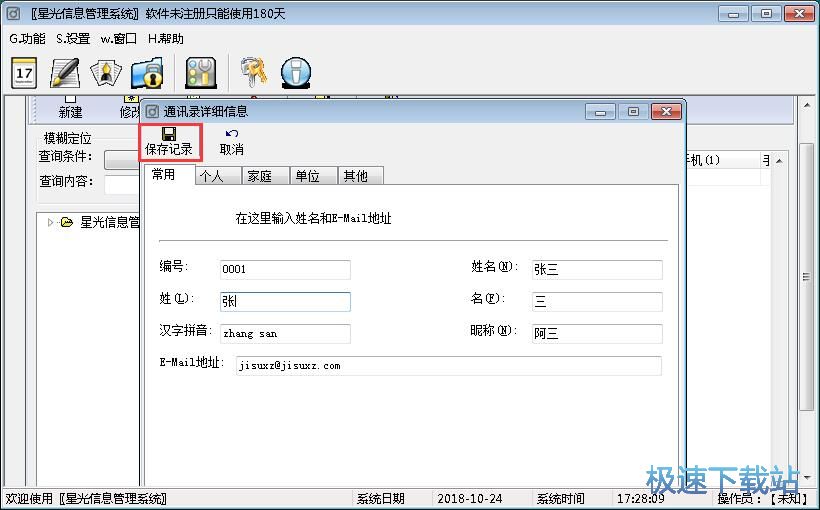
Task: Click the 编号 field containing 0001
Action: (285, 269)
